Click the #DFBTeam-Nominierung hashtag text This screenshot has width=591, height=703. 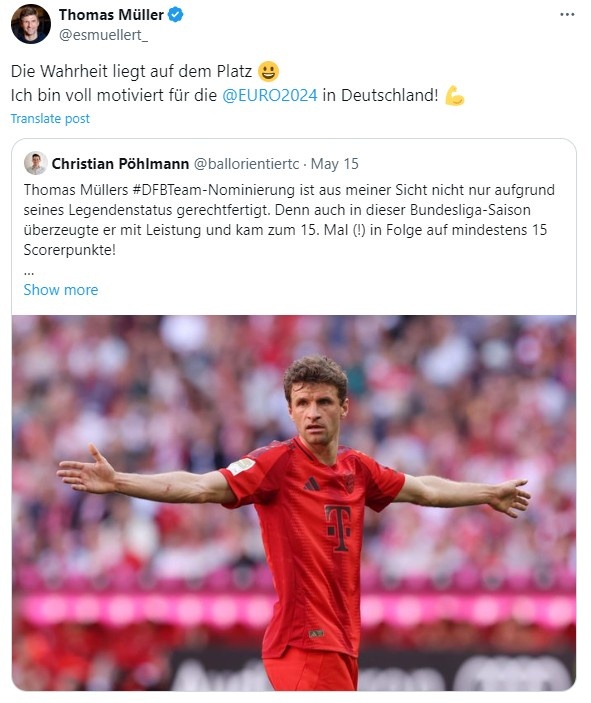213,190
